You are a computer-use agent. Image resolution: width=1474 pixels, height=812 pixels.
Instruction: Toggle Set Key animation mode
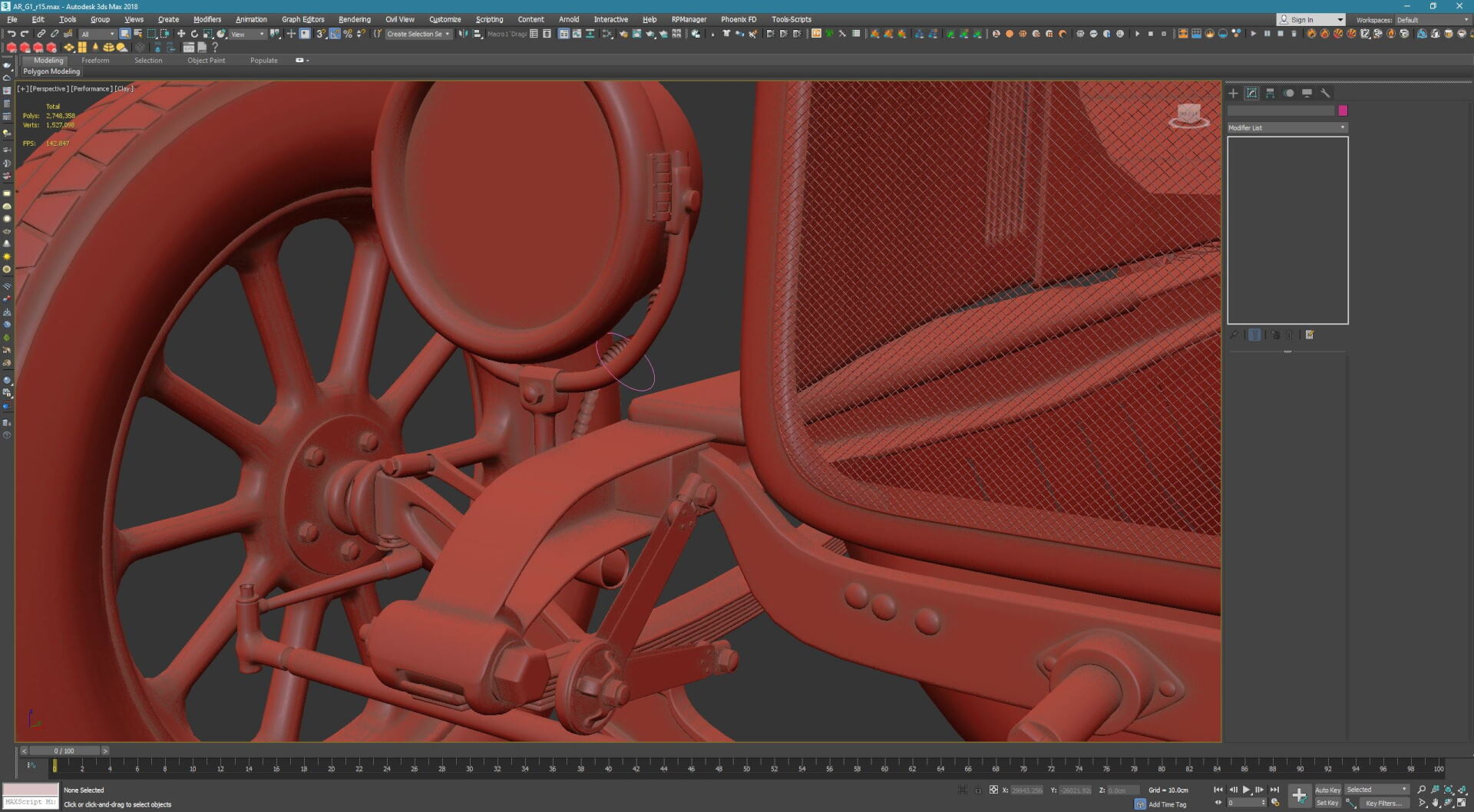(1327, 803)
